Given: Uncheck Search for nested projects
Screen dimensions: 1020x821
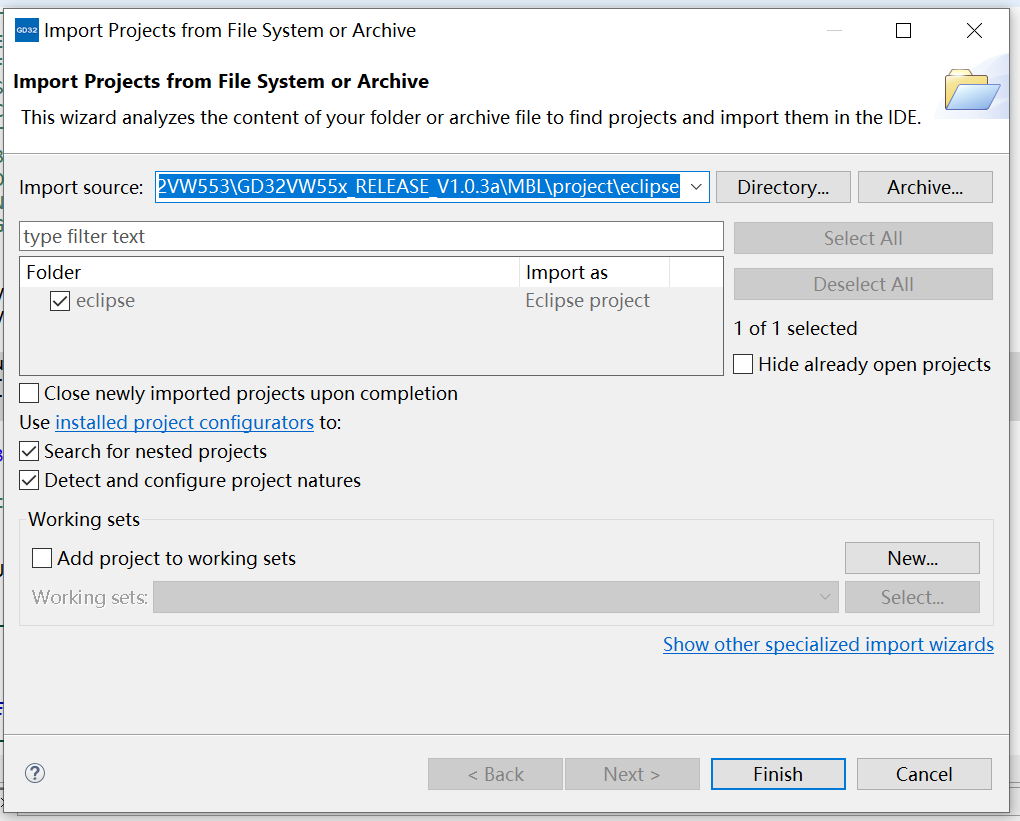Looking at the screenshot, I should (x=29, y=451).
